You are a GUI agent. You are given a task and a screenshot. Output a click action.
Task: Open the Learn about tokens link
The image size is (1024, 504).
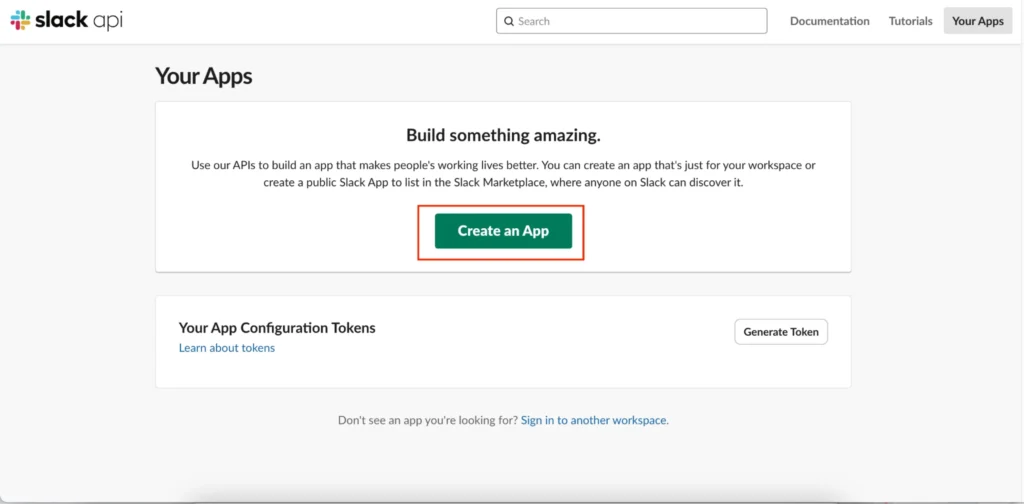226,348
